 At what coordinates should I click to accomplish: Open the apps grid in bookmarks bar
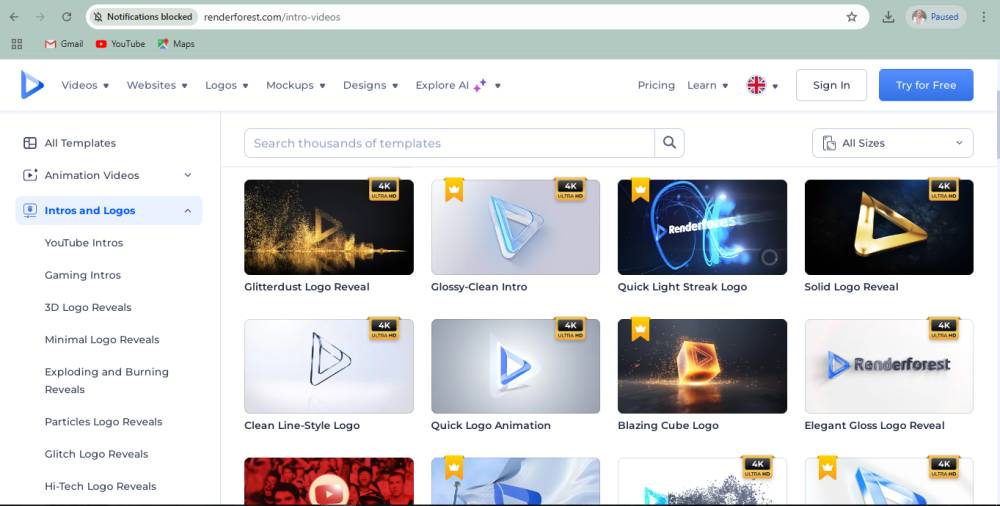[17, 44]
